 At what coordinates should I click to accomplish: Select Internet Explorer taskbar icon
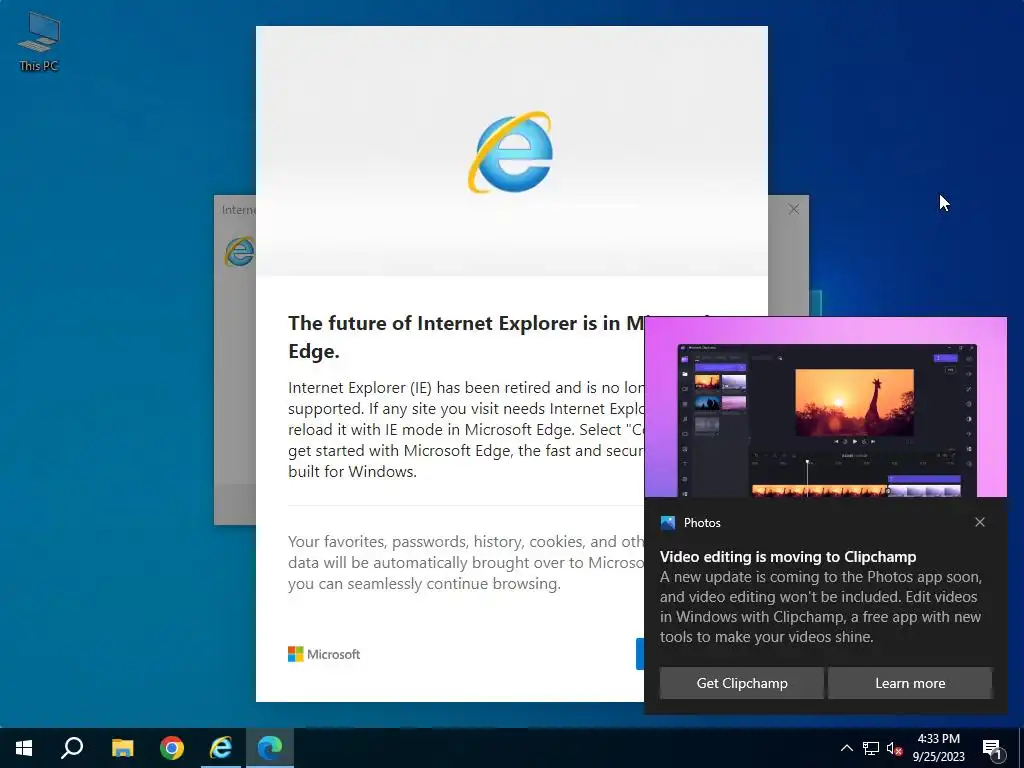(x=221, y=748)
